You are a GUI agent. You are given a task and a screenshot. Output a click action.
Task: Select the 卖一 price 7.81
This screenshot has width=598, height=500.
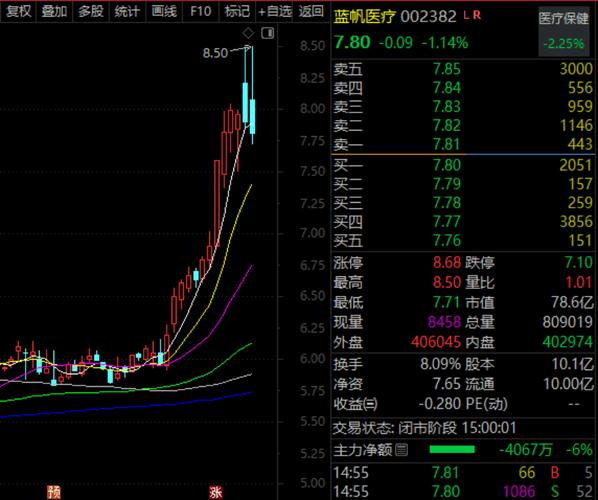click(x=447, y=145)
